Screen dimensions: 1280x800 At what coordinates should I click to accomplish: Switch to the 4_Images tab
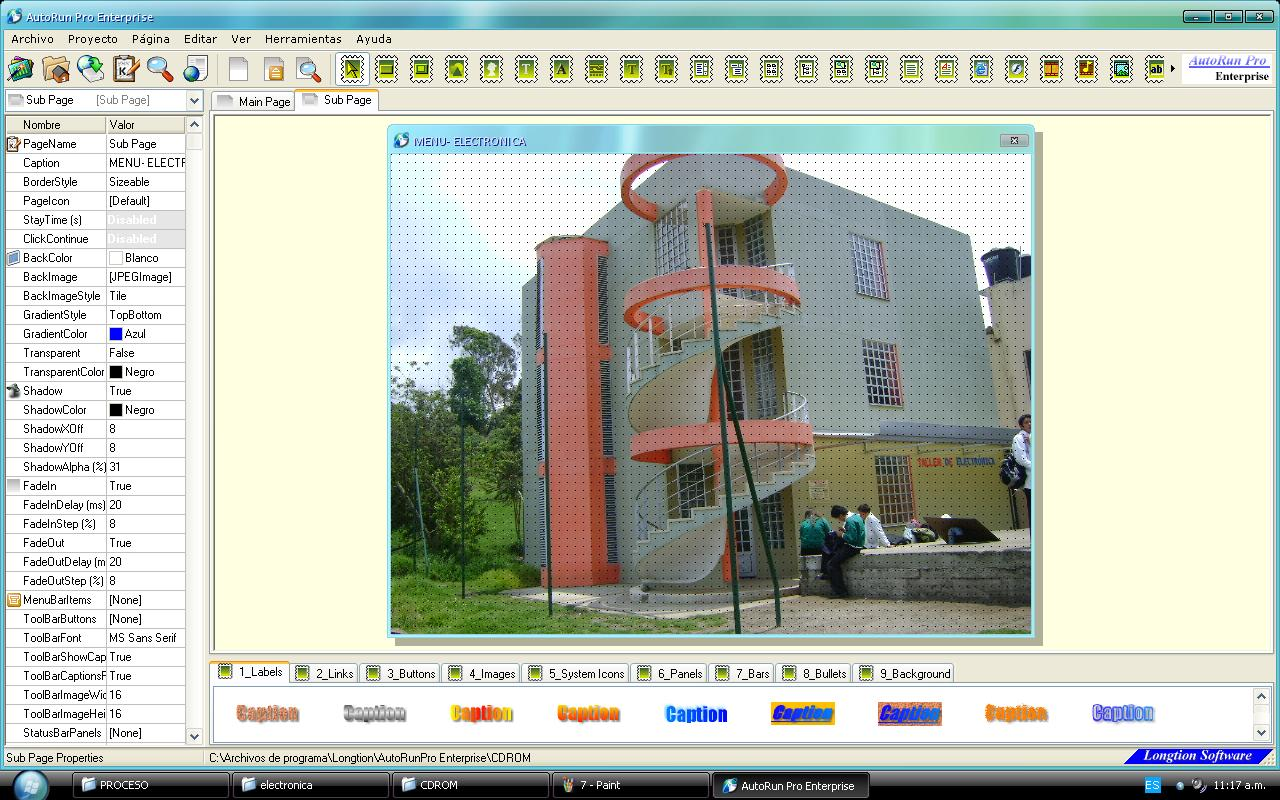point(480,673)
